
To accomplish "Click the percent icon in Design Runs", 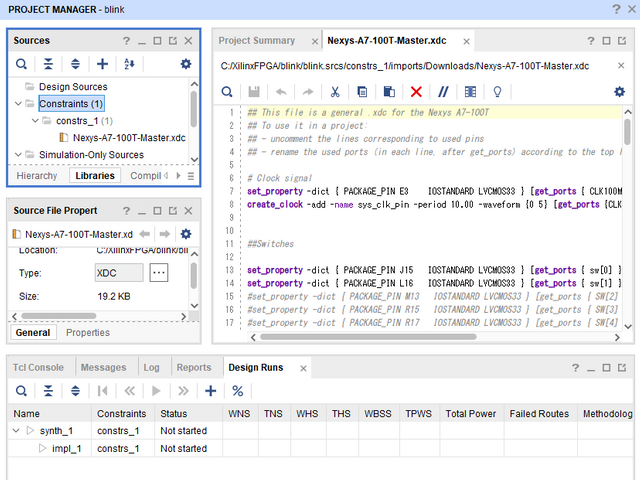I will [x=238, y=391].
